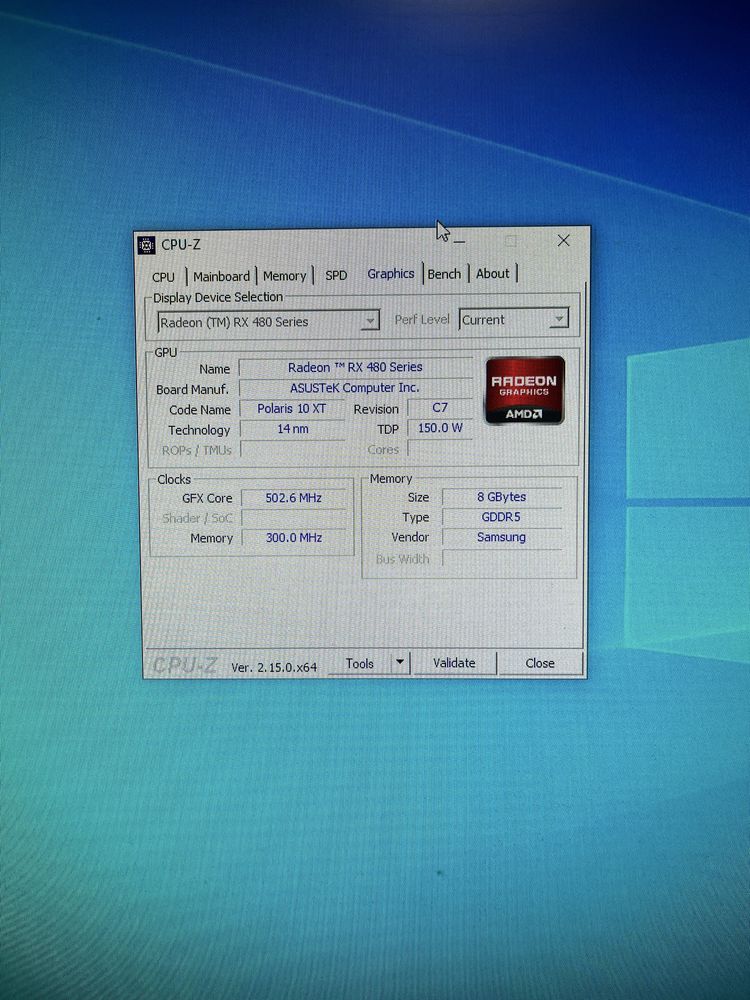
Task: Switch to the Mainboard tab
Action: coord(221,276)
